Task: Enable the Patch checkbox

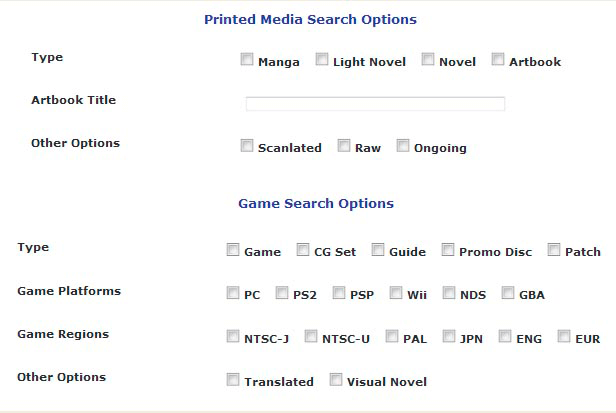Action: pyautogui.click(x=554, y=250)
